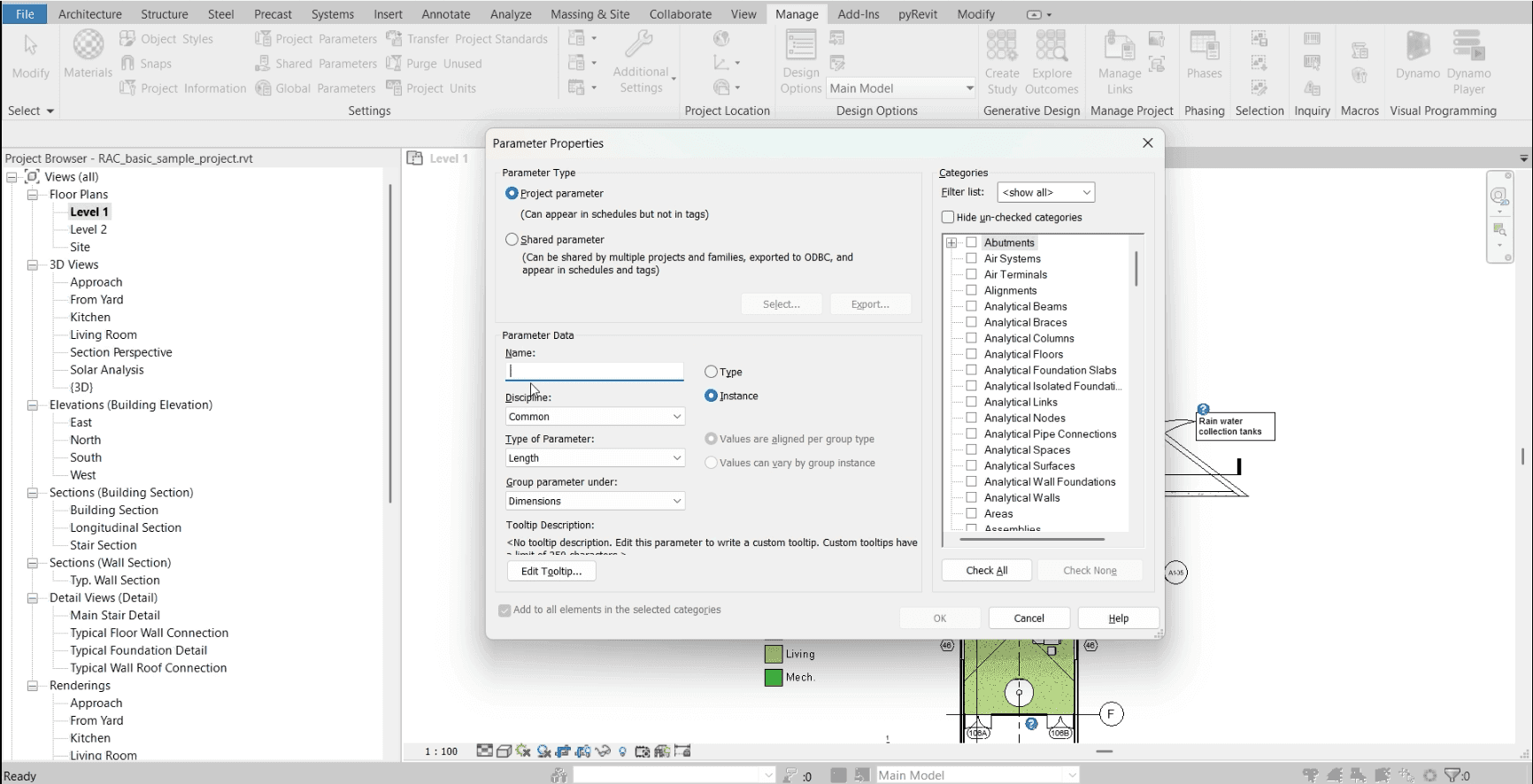Viewport: 1533px width, 784px height.
Task: Open Type of Parameter dropdown
Action: tap(595, 457)
